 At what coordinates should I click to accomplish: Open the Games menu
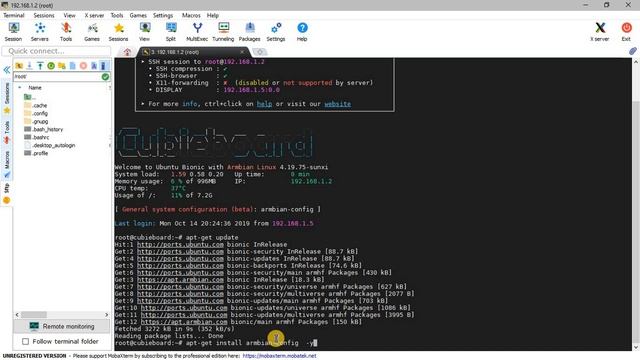coord(138,15)
